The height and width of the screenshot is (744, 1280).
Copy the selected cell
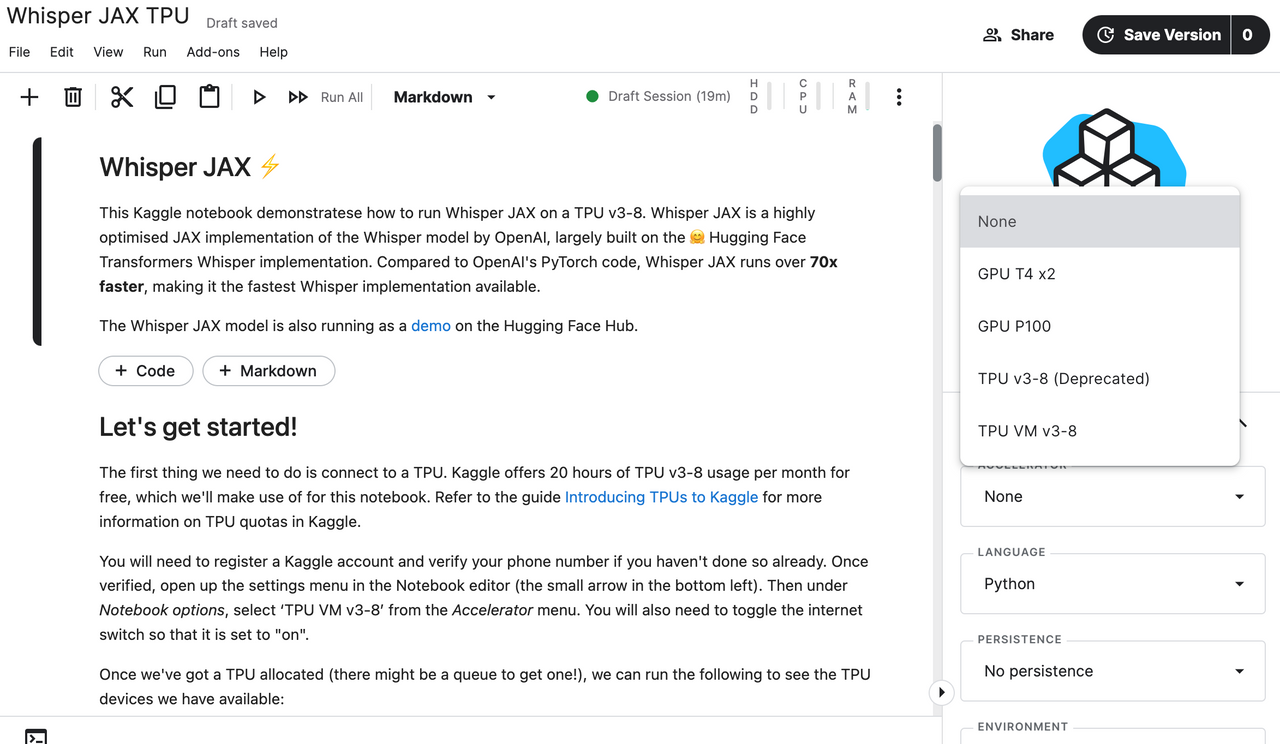165,97
